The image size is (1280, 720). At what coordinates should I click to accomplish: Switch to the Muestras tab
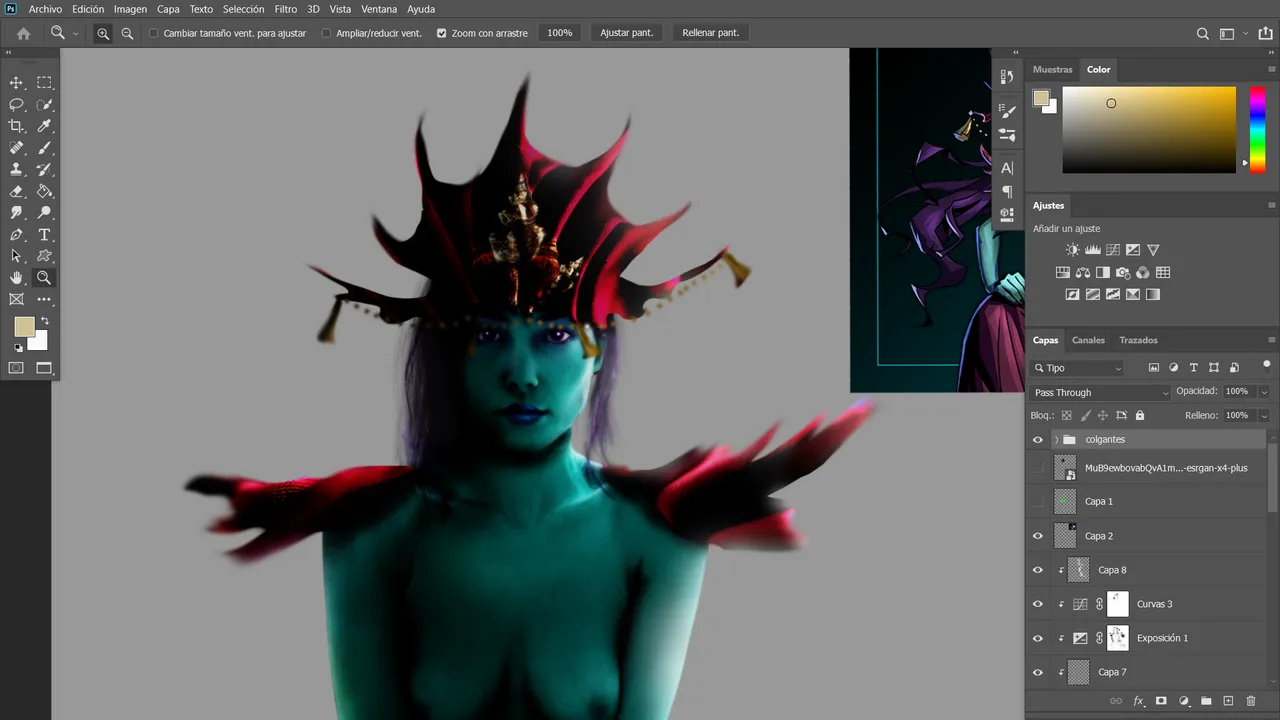click(1052, 69)
